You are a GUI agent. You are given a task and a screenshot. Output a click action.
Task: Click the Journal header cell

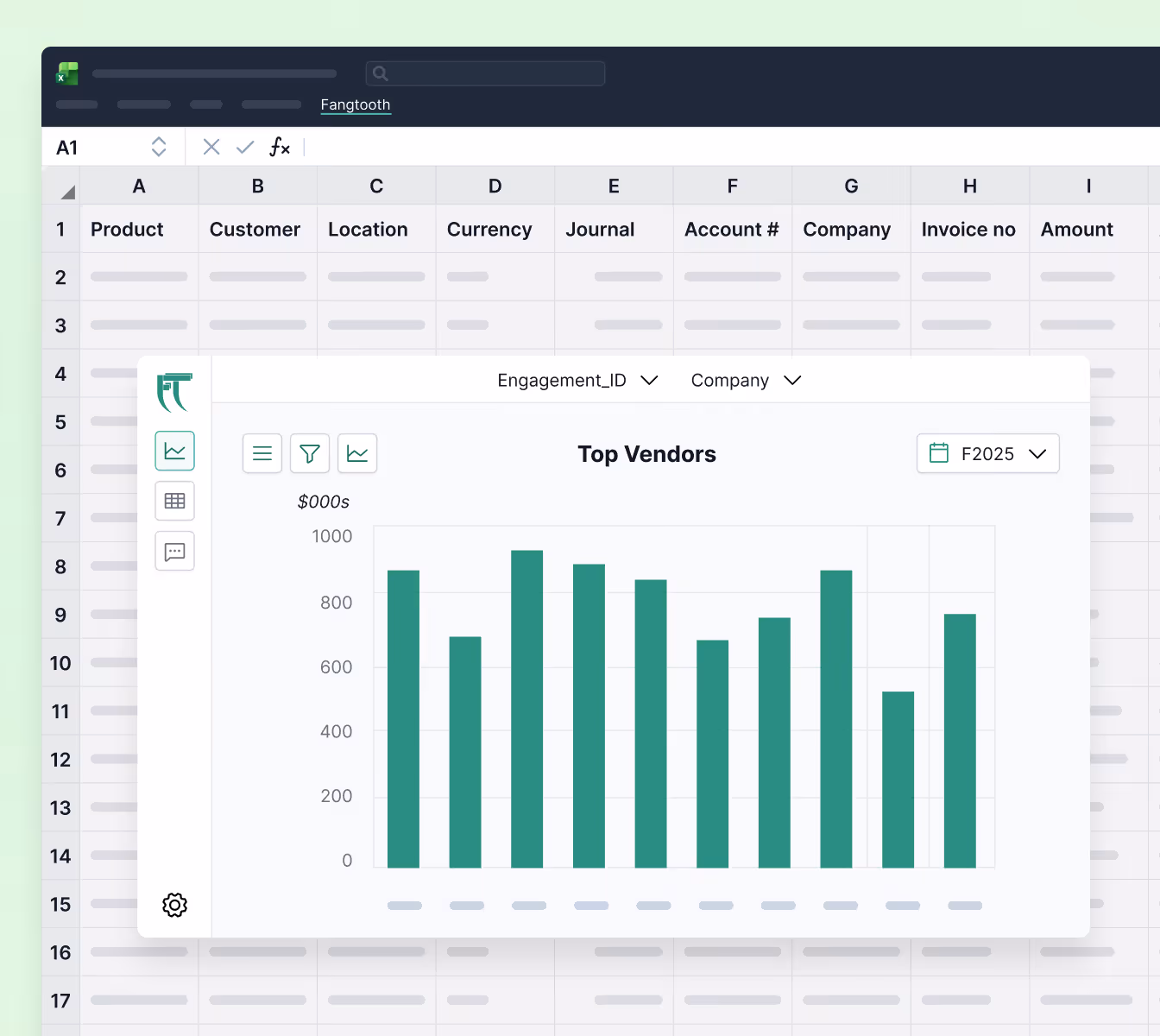tap(614, 229)
